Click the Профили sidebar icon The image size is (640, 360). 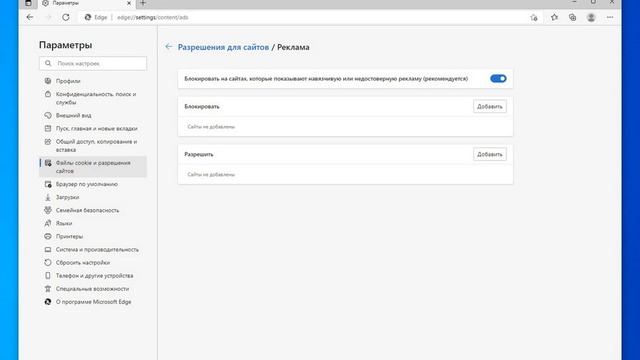(x=48, y=81)
